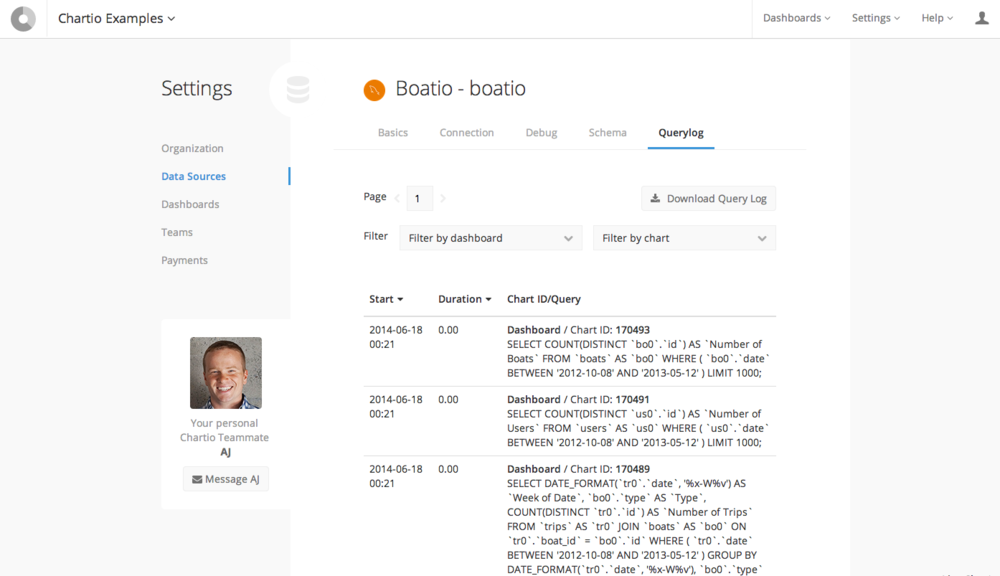This screenshot has width=1000, height=576.
Task: Open the Chartio Examples organization dropdown
Action: [x=116, y=18]
